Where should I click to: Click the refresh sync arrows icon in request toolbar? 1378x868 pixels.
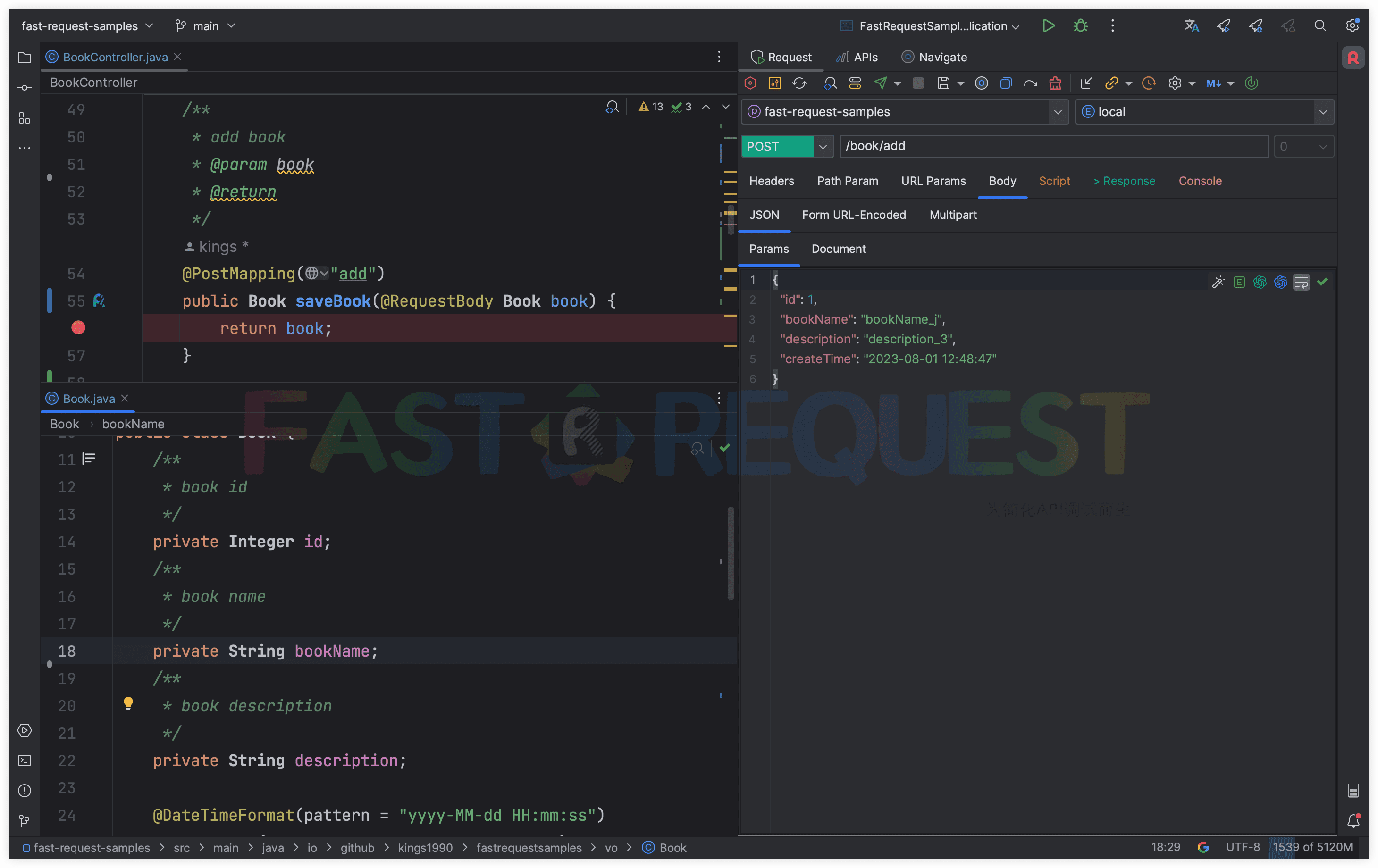tap(799, 83)
